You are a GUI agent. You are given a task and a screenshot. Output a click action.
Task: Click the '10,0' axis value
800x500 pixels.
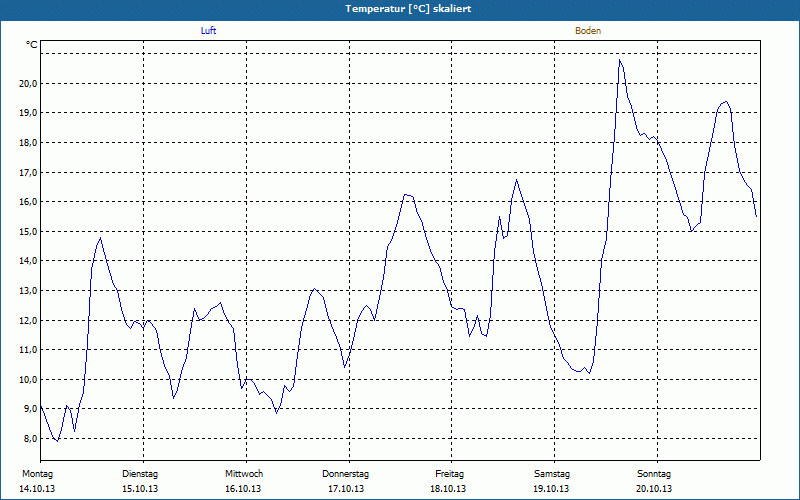[28, 380]
